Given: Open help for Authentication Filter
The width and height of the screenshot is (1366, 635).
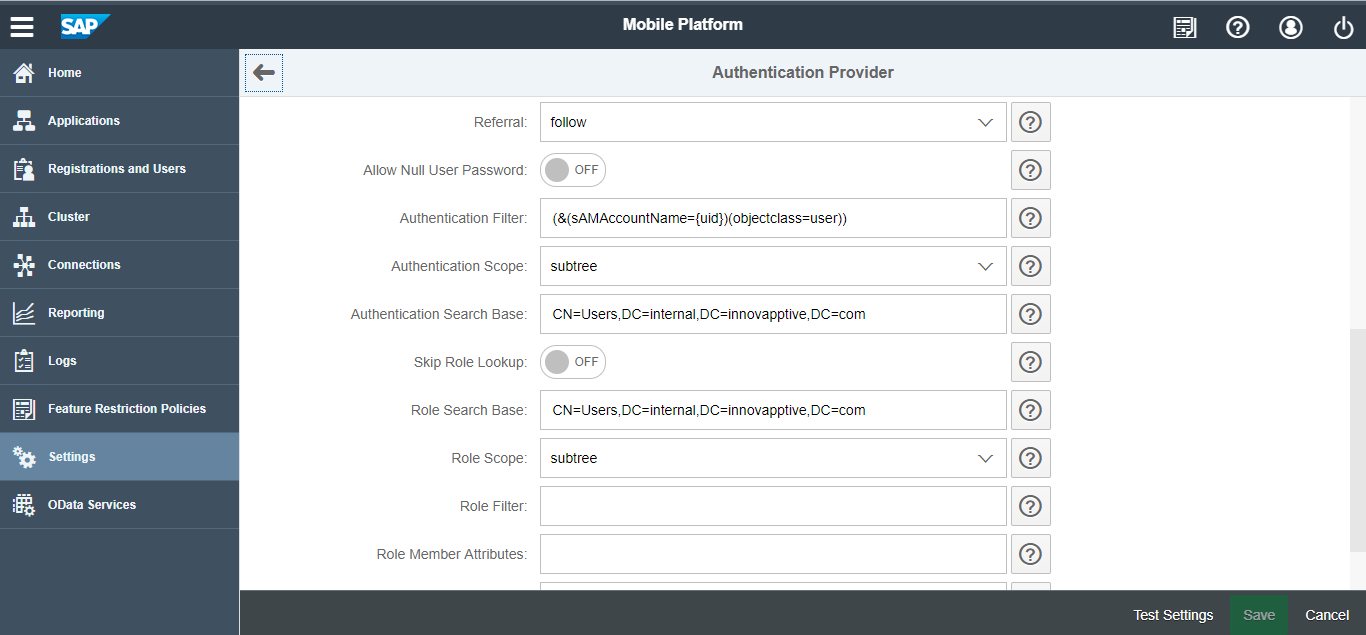Looking at the screenshot, I should [1030, 218].
